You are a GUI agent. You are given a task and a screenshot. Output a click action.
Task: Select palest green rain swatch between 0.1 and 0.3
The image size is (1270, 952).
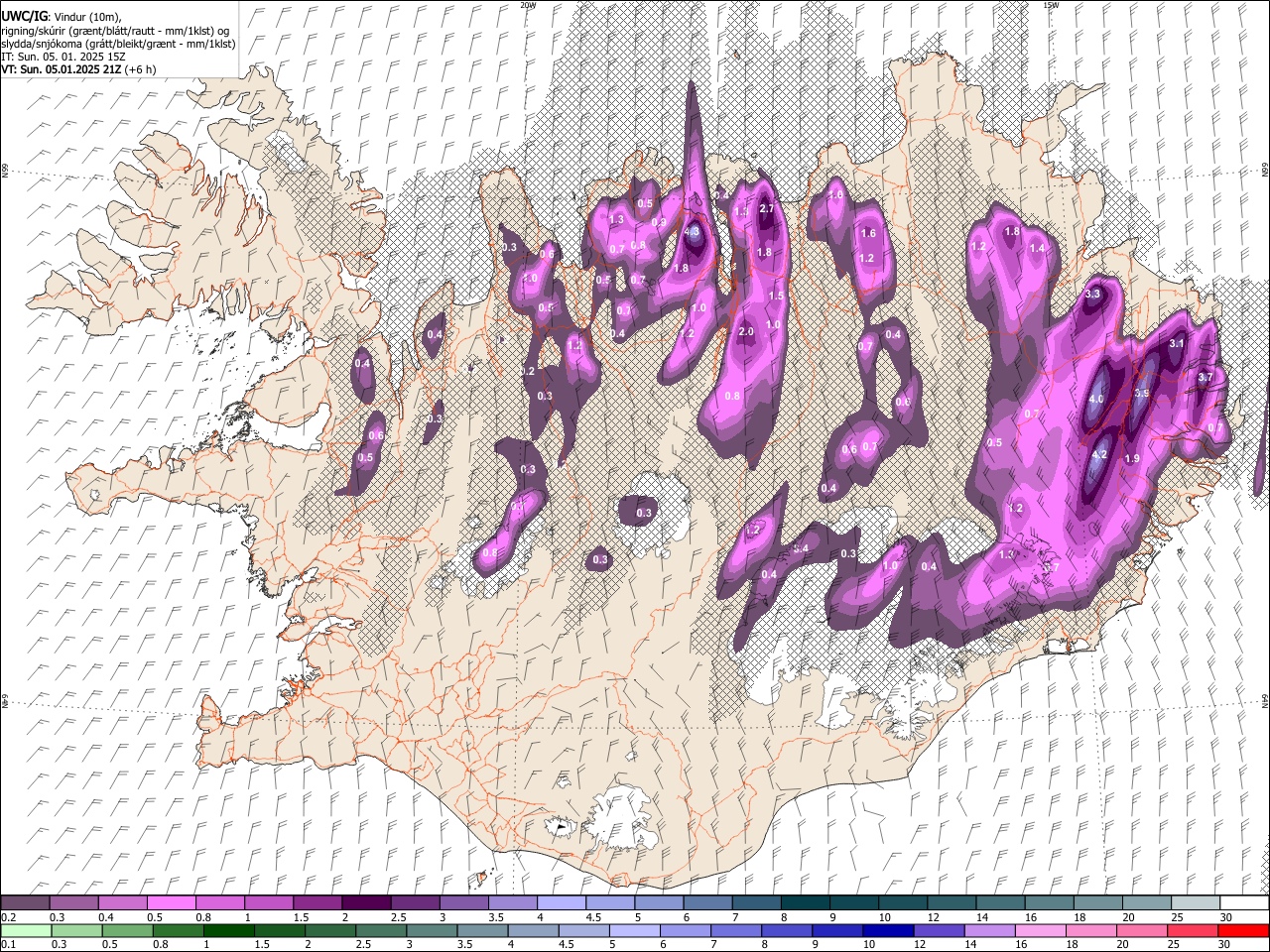coord(25,930)
